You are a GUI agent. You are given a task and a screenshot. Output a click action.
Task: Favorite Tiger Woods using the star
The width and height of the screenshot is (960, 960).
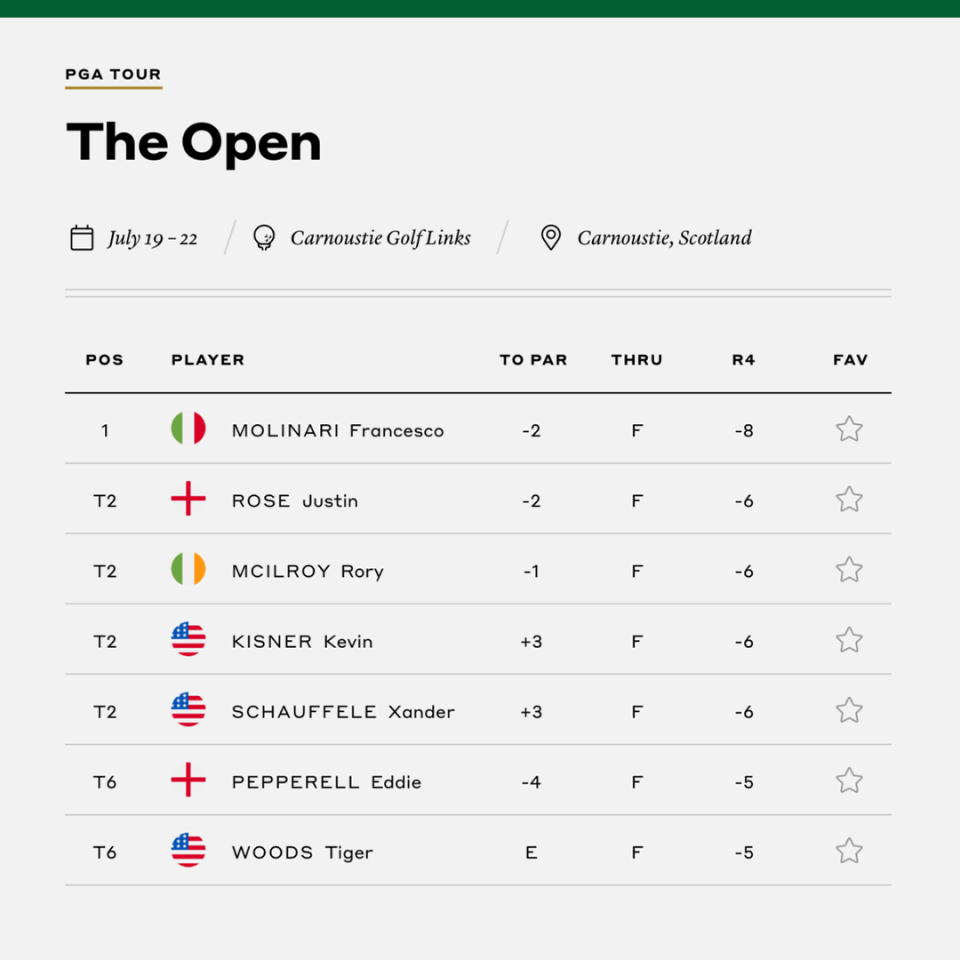849,851
